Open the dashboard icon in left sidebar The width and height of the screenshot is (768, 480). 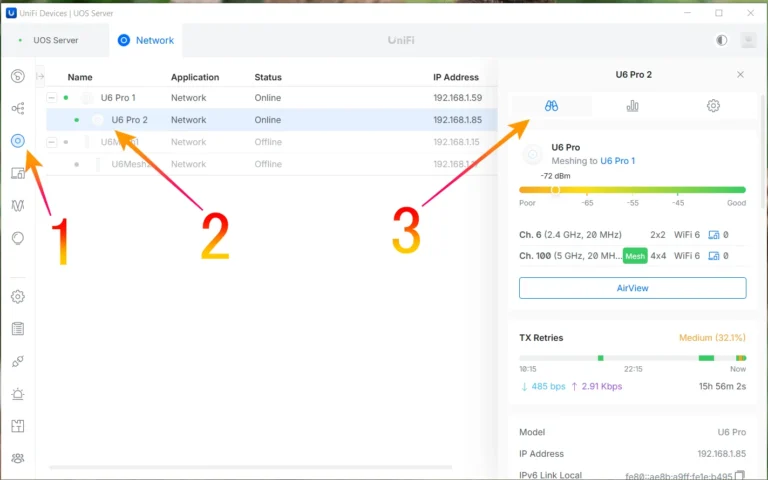pos(18,76)
